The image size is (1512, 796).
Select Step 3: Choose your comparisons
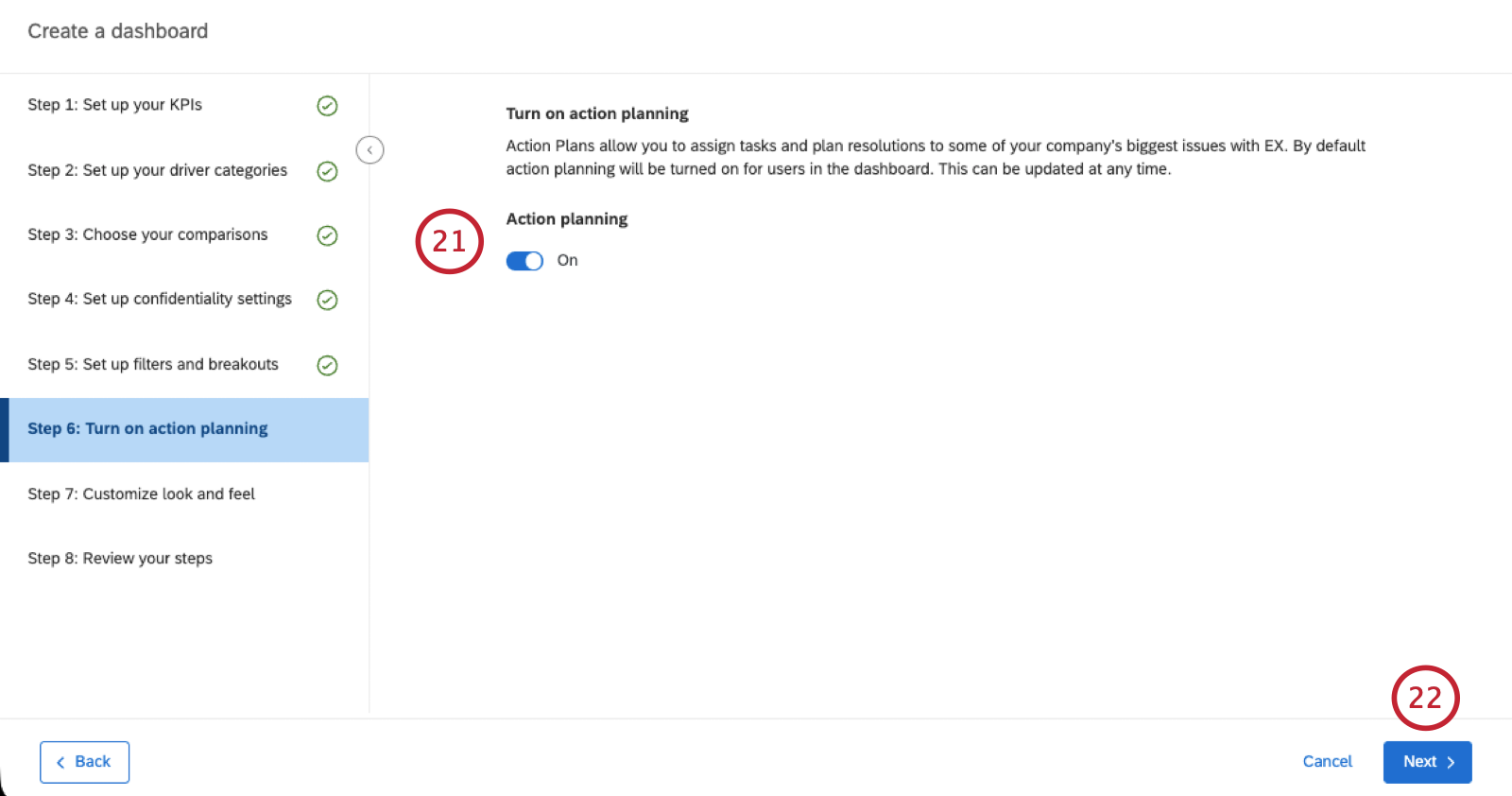point(184,234)
